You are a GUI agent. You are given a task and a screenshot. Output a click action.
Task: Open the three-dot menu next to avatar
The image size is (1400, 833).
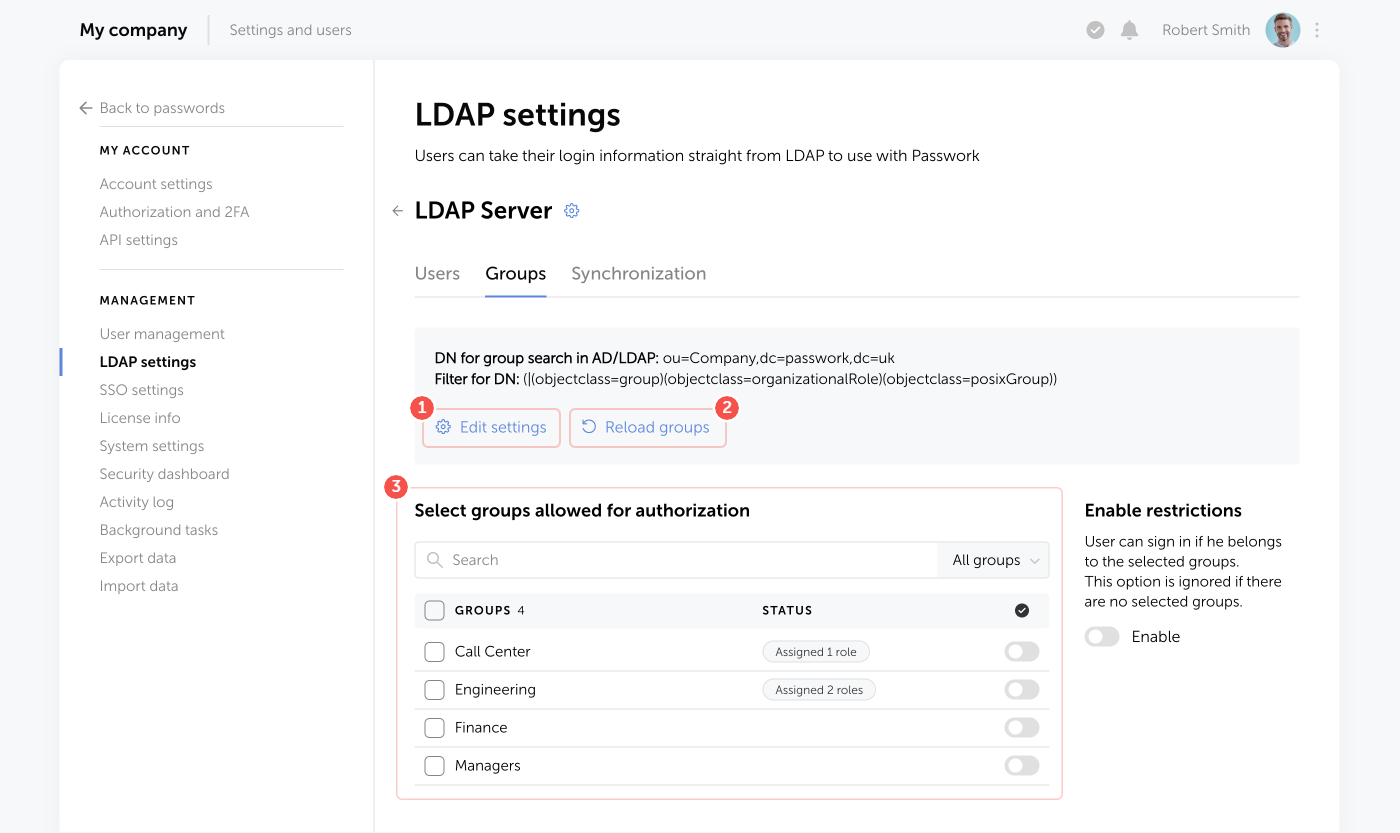[x=1317, y=29]
